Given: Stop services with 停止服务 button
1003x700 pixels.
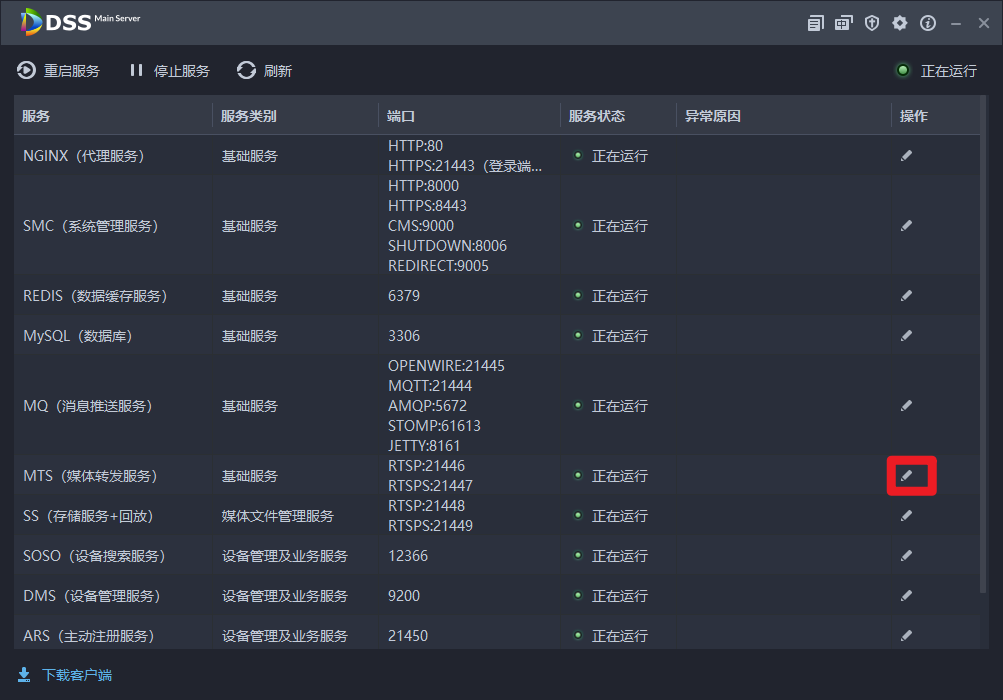Looking at the screenshot, I should [169, 71].
